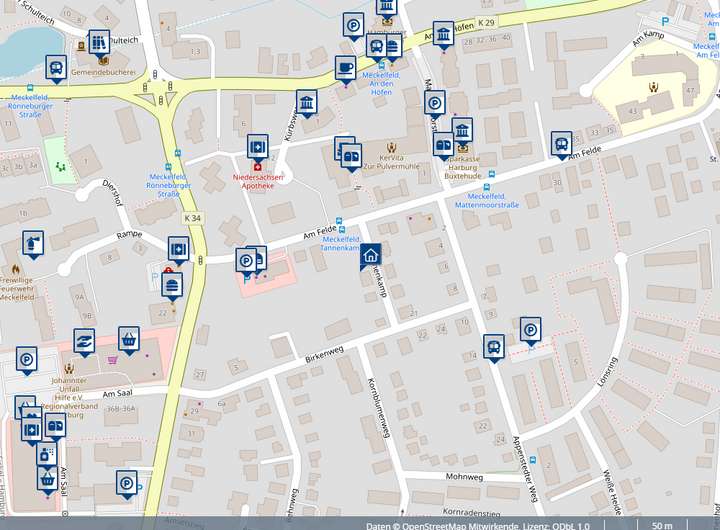Viewport: 720px width, 530px height.
Task: Select the museum-style marker on Kurbsweg
Action: point(307,103)
